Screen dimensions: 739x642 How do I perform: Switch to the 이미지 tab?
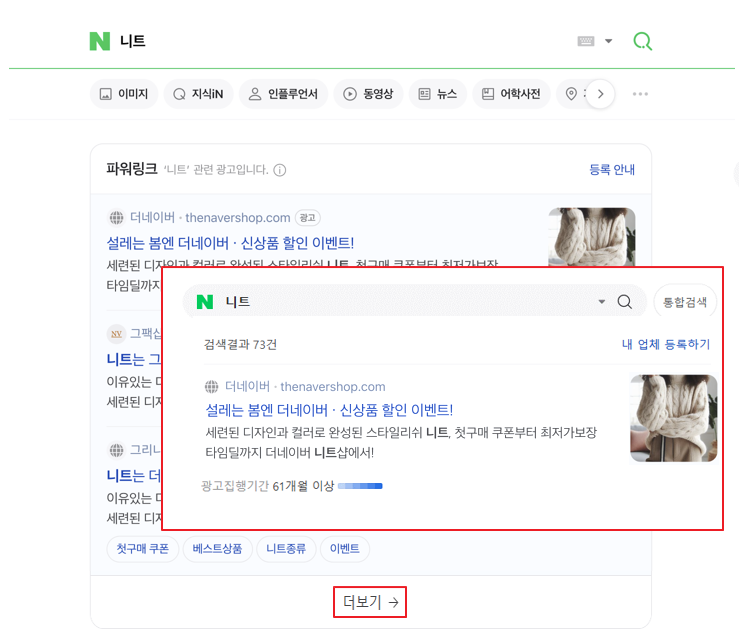click(124, 94)
